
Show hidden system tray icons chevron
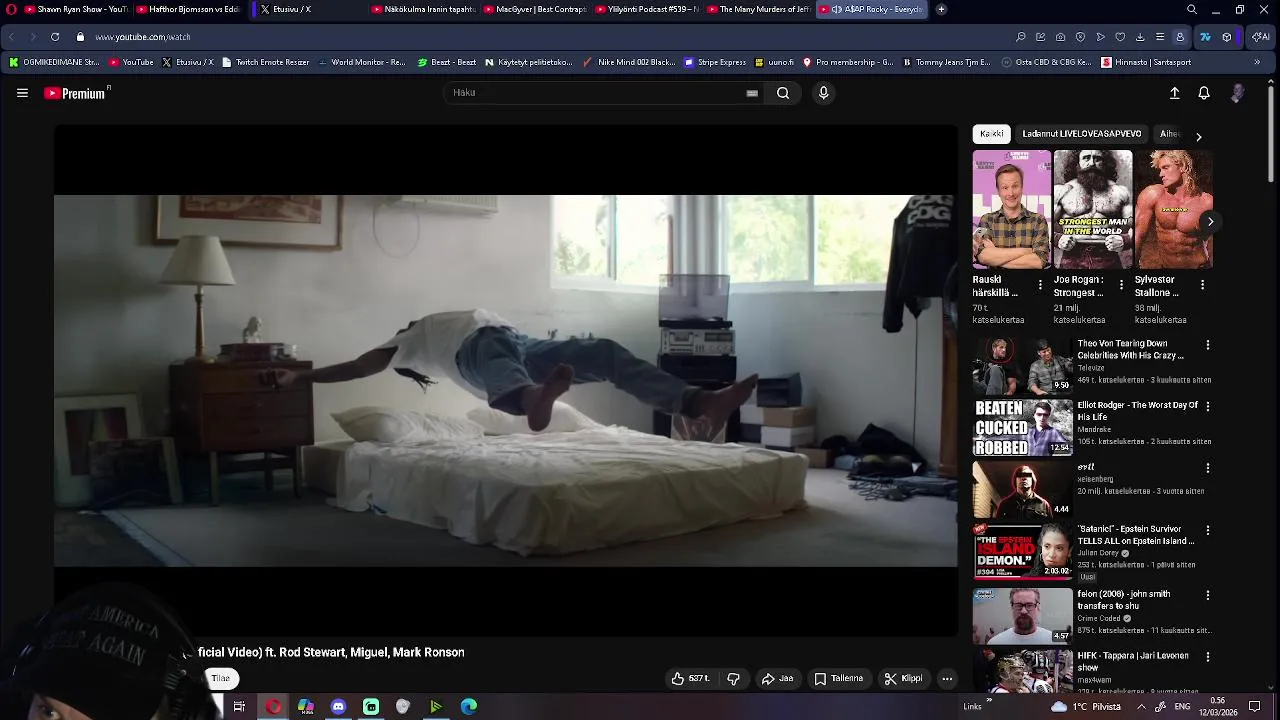tap(1141, 707)
